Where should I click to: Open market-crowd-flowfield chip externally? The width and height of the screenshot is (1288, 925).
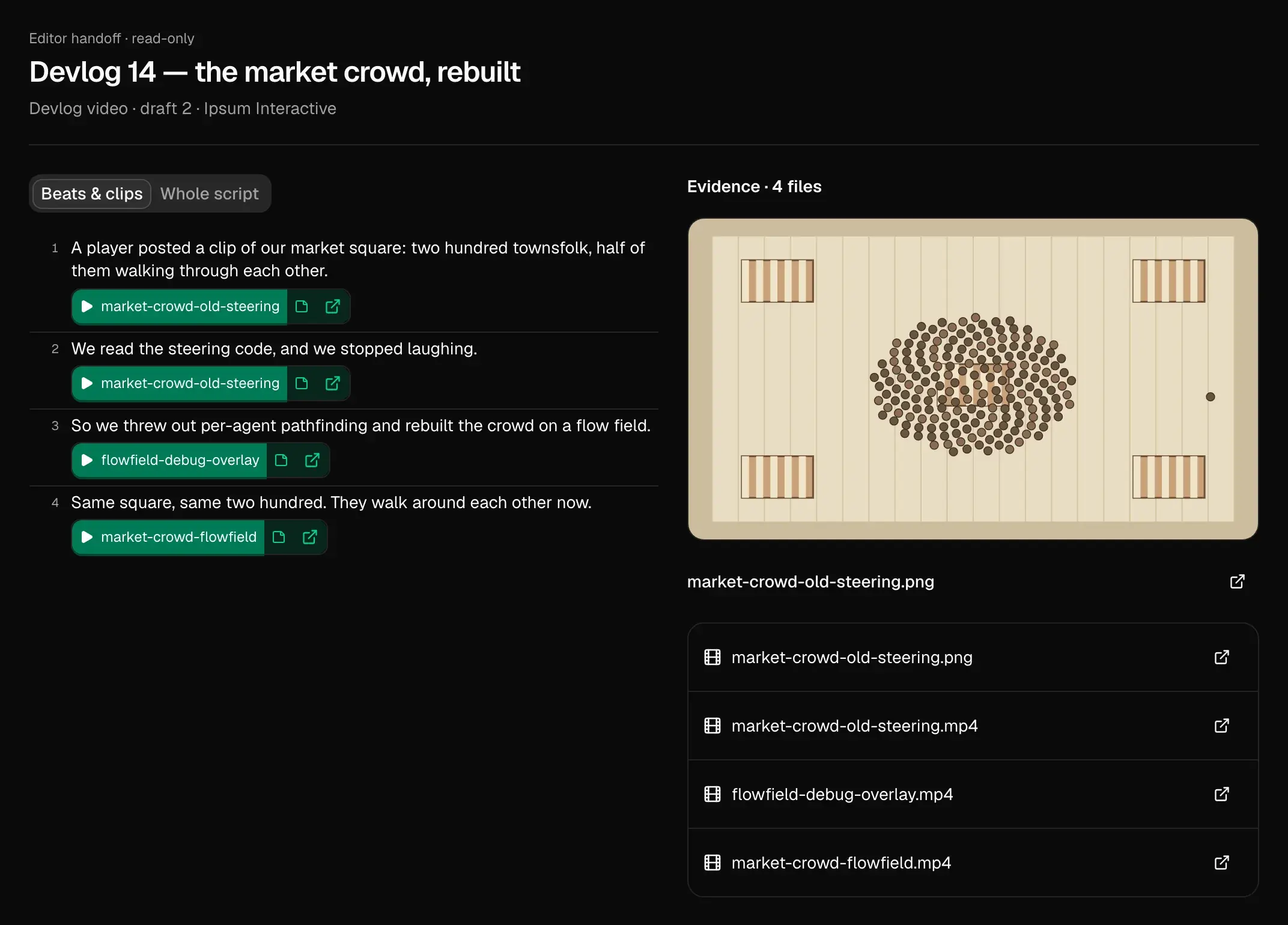(x=310, y=537)
